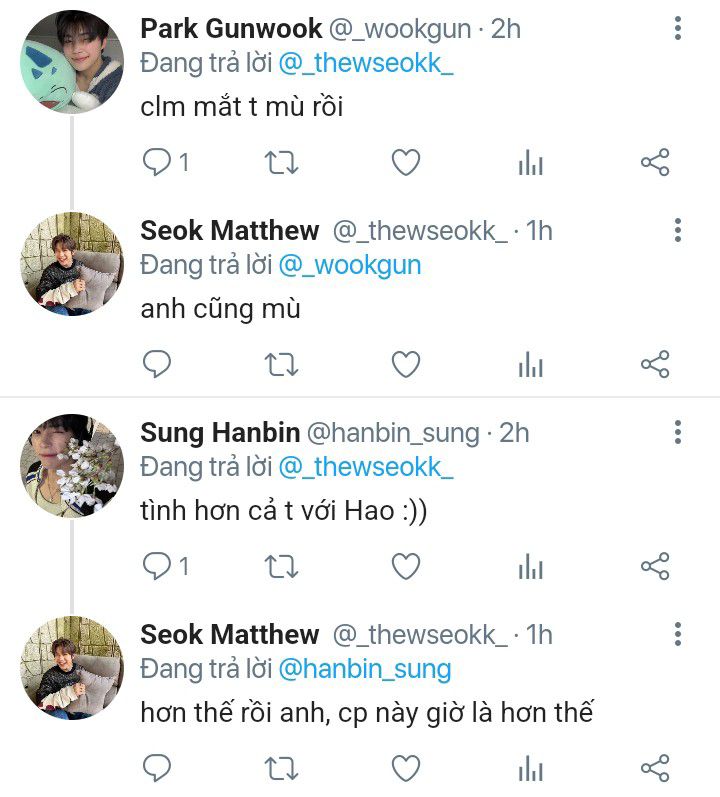
Task: Like Sung Hanbin's tweet about Hao
Action: (x=406, y=566)
